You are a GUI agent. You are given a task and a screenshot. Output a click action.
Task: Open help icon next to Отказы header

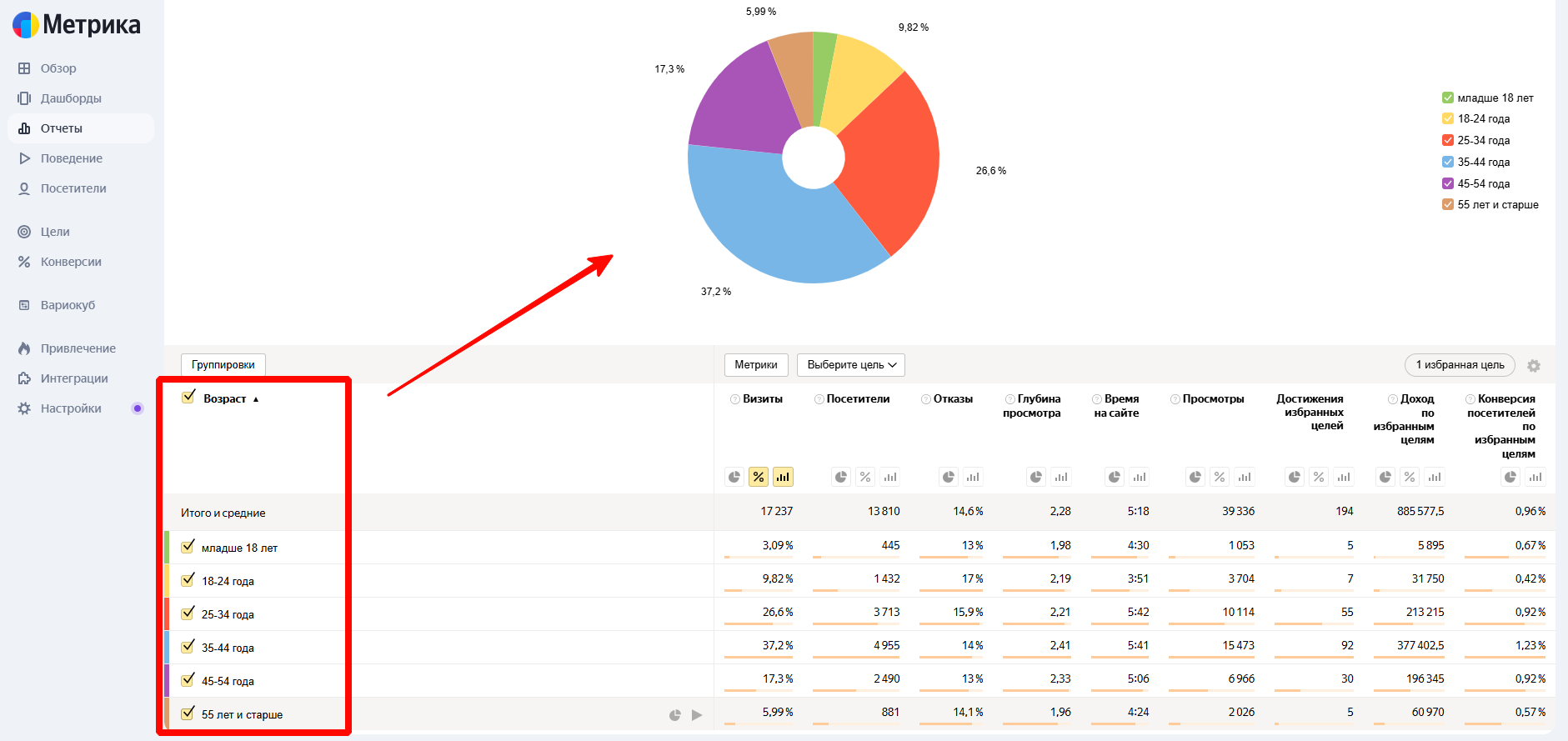pos(926,399)
